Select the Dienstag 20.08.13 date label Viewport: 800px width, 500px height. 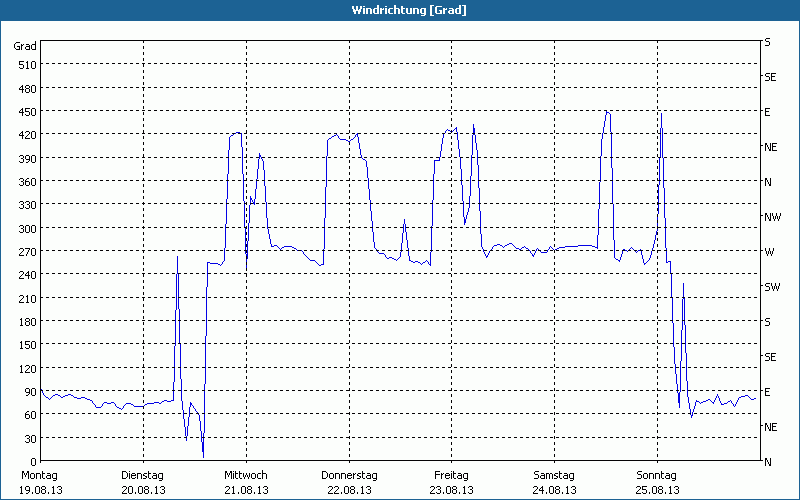tap(142, 482)
